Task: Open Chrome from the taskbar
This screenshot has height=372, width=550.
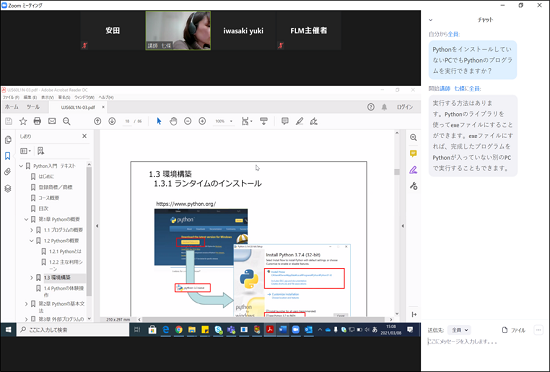Action: [x=179, y=330]
